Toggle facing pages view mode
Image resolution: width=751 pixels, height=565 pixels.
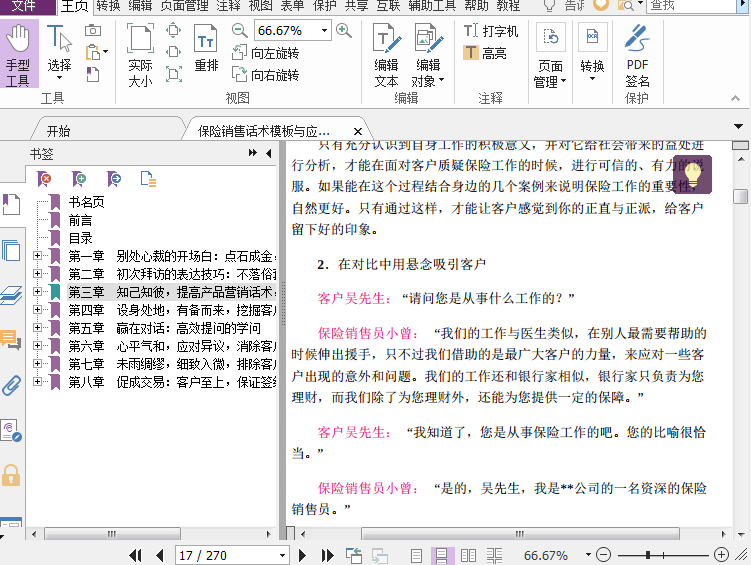pos(468,556)
